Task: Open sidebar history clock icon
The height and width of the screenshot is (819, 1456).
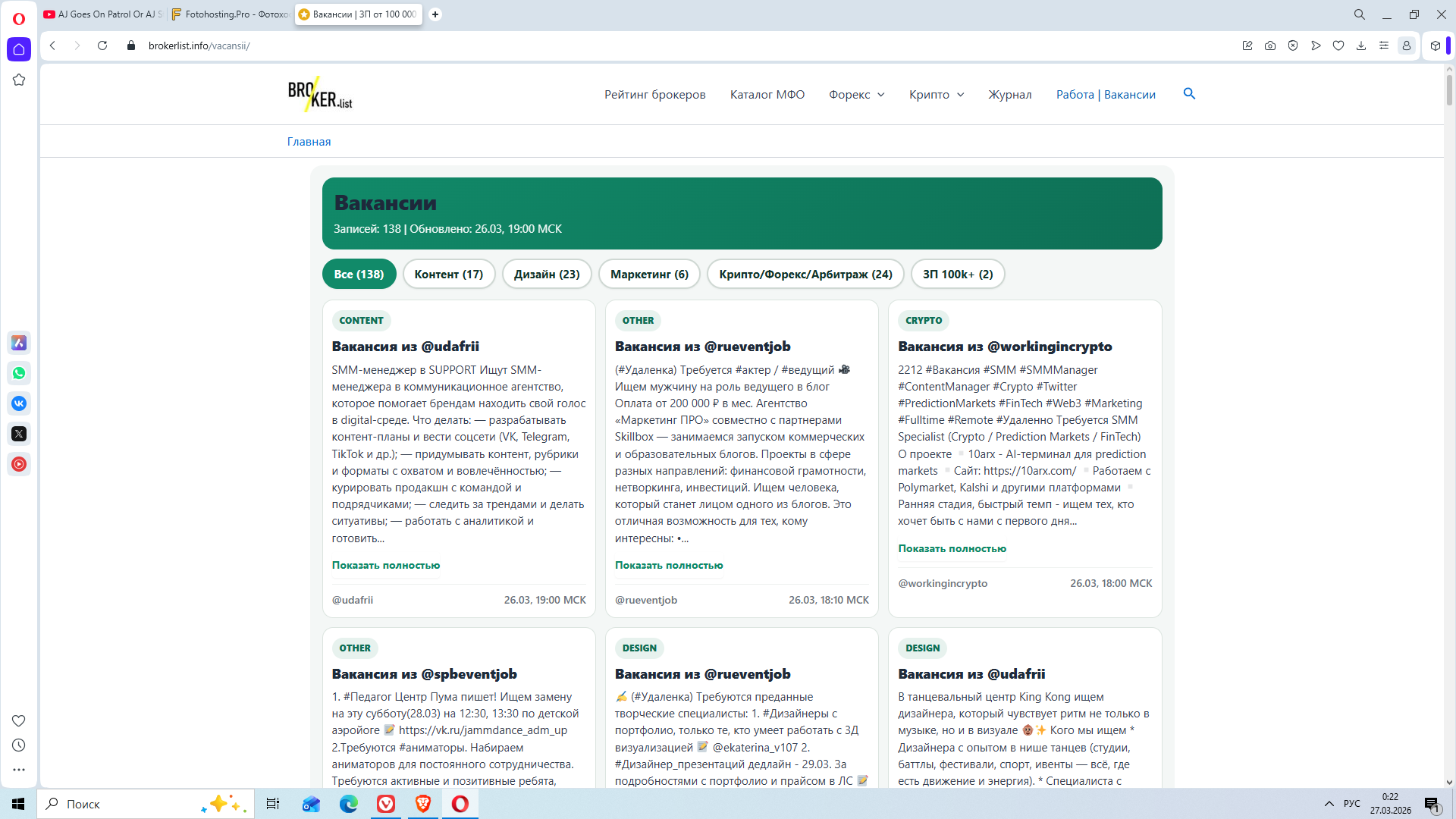Action: click(x=19, y=745)
